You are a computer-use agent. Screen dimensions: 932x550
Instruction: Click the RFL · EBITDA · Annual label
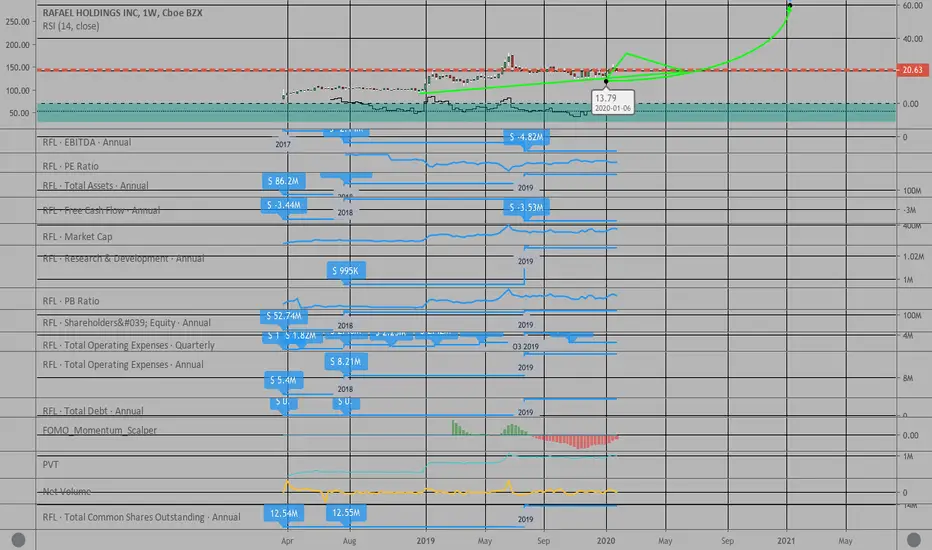87,142
